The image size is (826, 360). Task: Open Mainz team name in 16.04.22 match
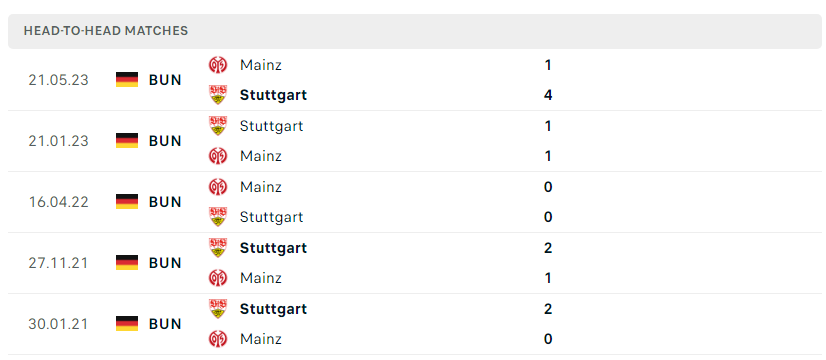click(261, 187)
